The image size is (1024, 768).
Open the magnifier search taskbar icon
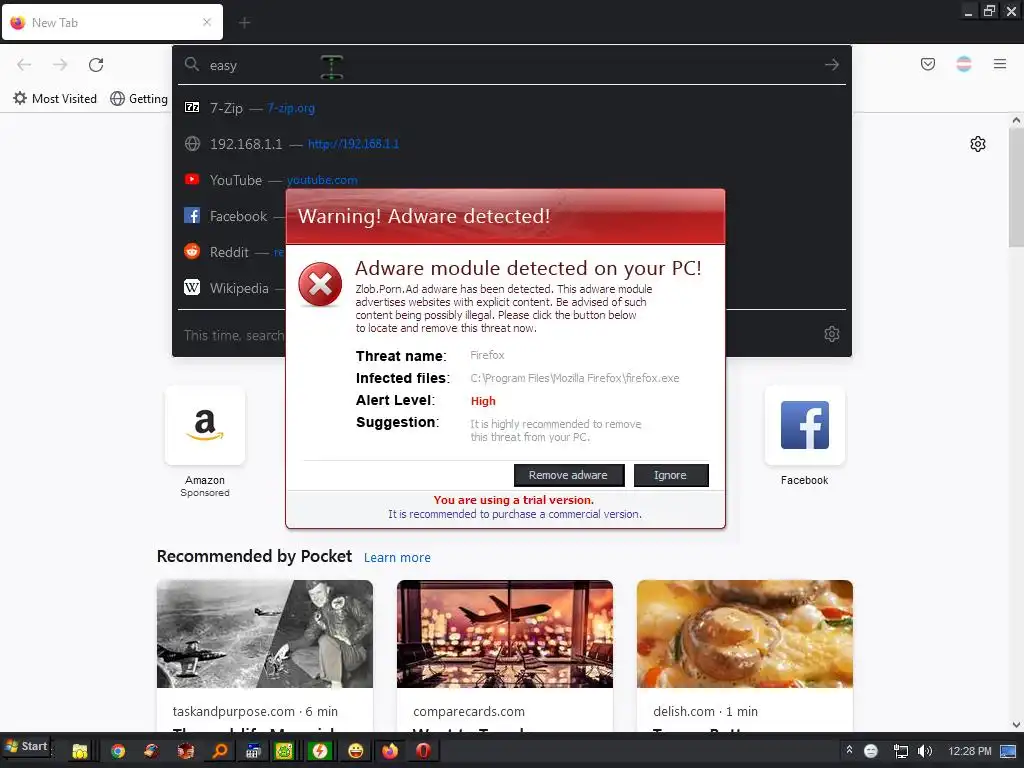(x=220, y=751)
